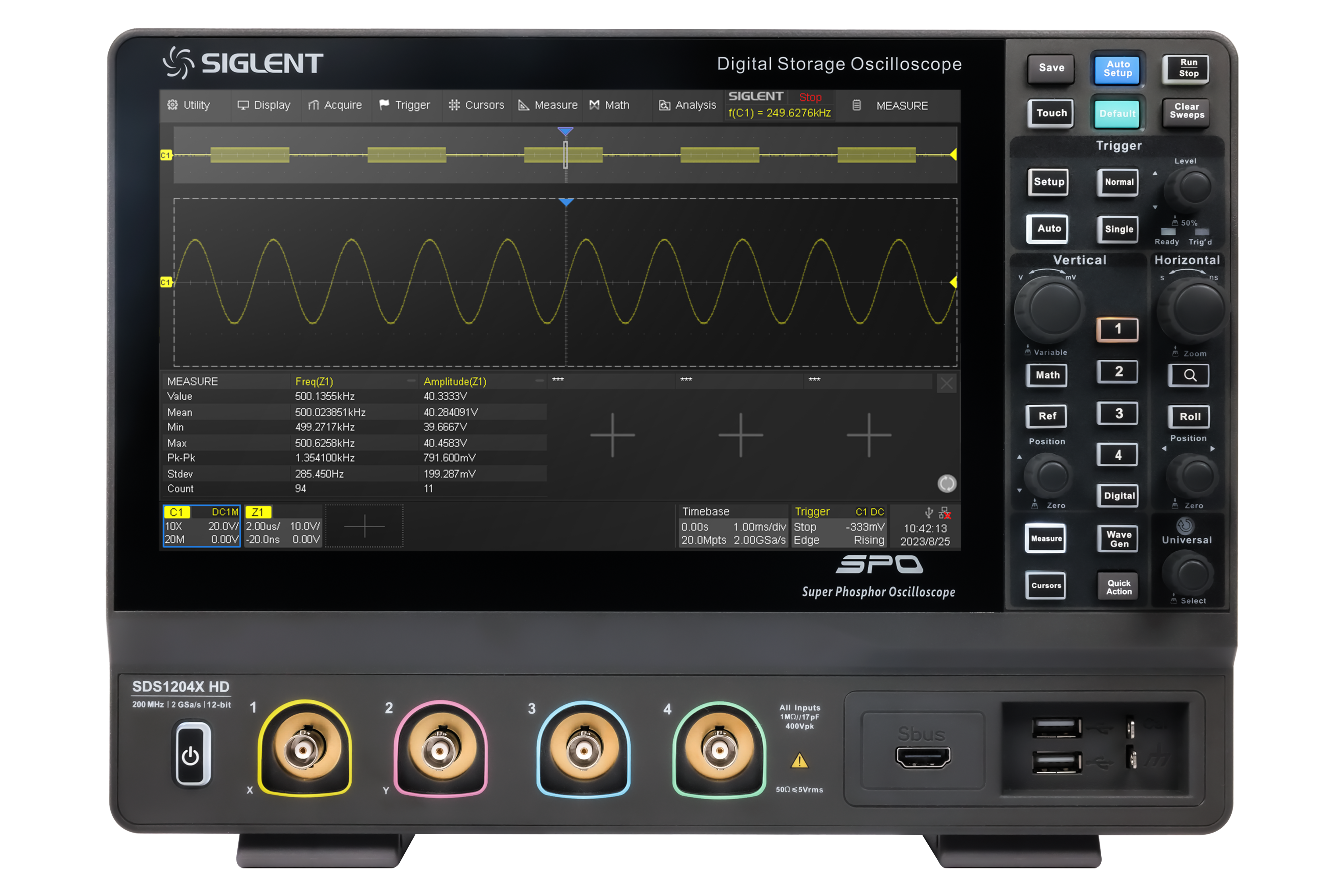Tap the USB status icon above the clock

pos(929,513)
